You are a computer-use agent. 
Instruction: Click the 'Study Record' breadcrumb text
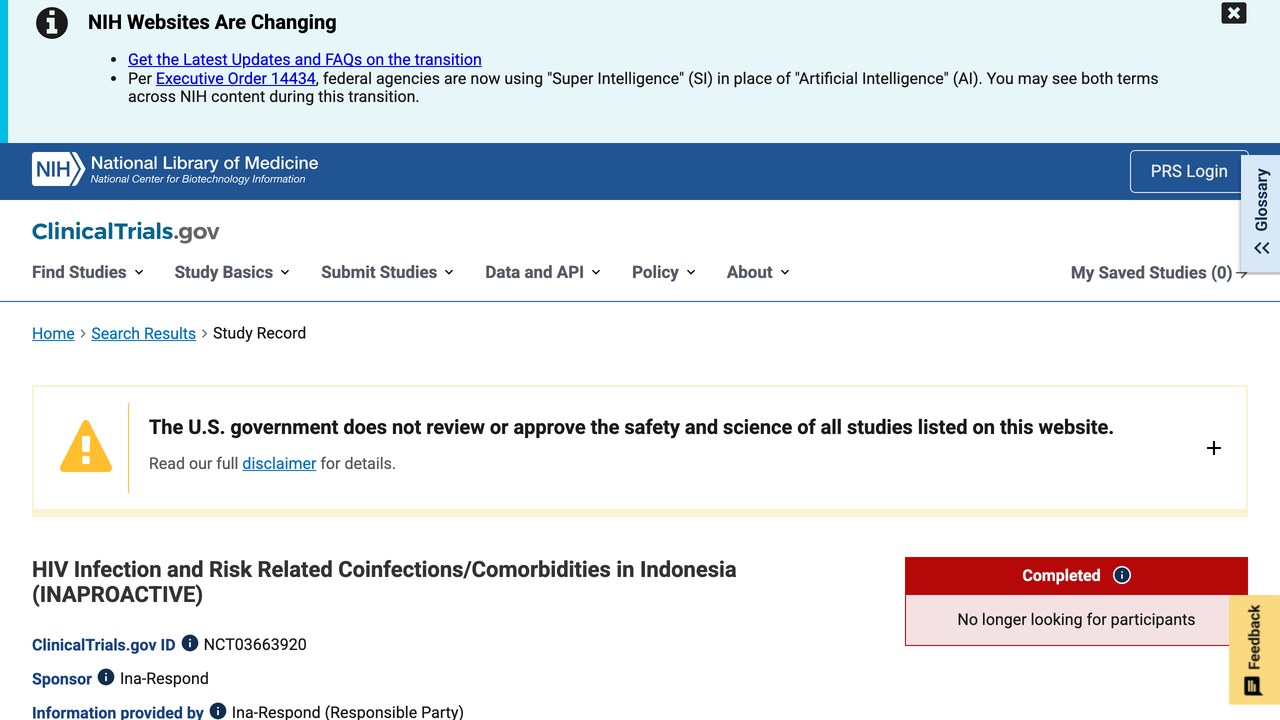[x=259, y=333]
